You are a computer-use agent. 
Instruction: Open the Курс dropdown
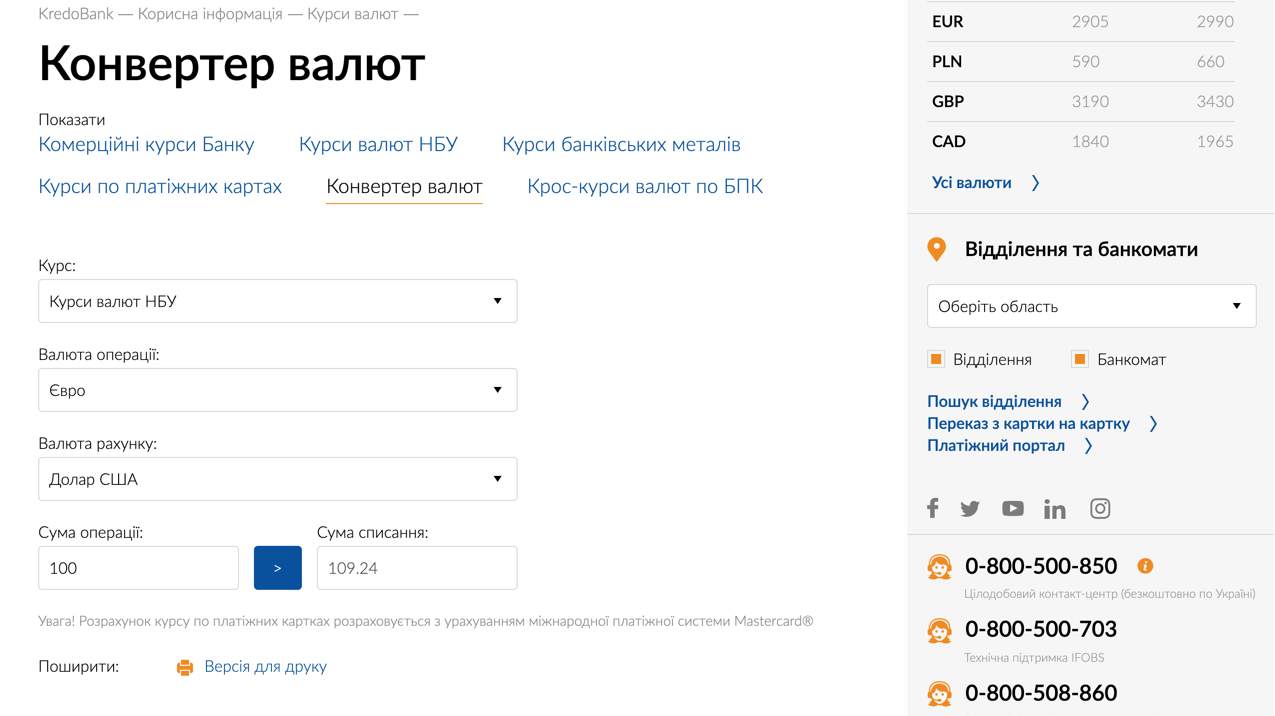[277, 301]
